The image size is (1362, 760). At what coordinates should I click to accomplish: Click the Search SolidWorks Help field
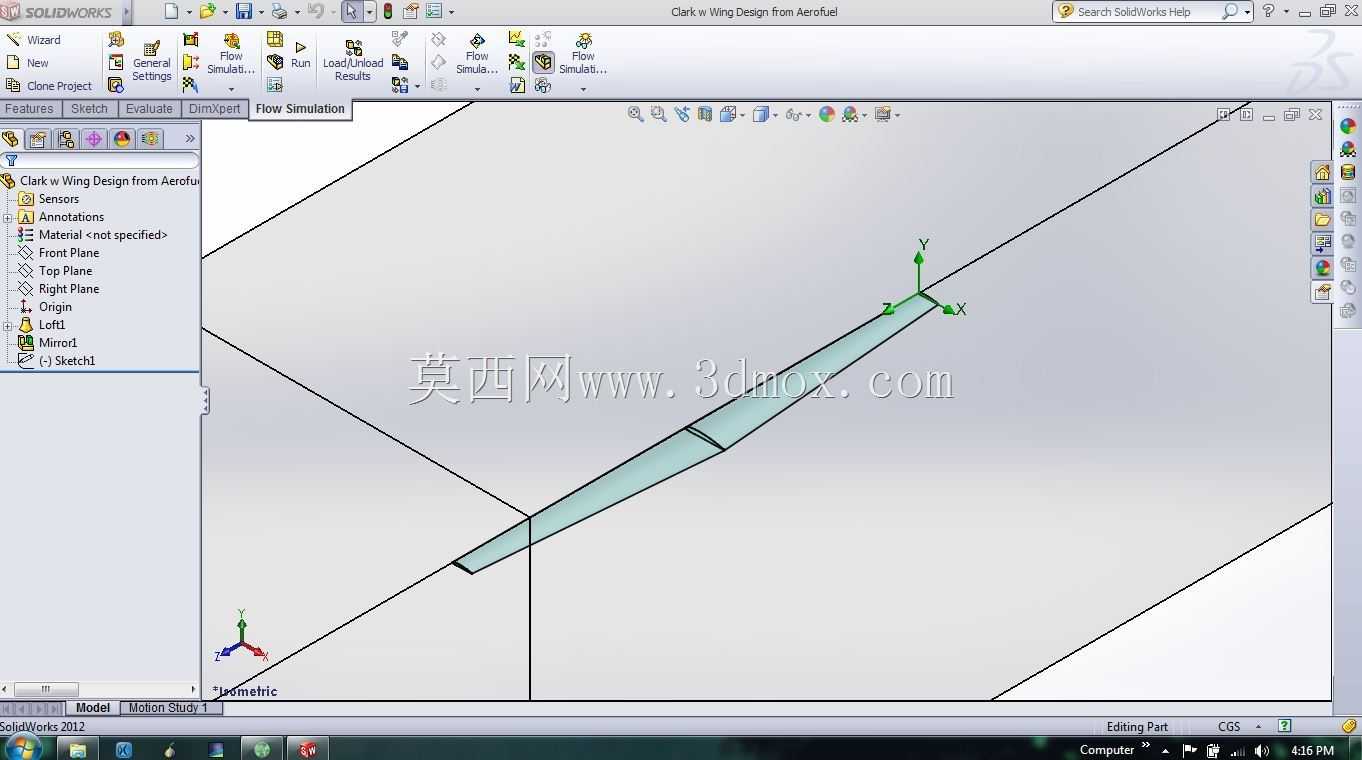click(1147, 12)
